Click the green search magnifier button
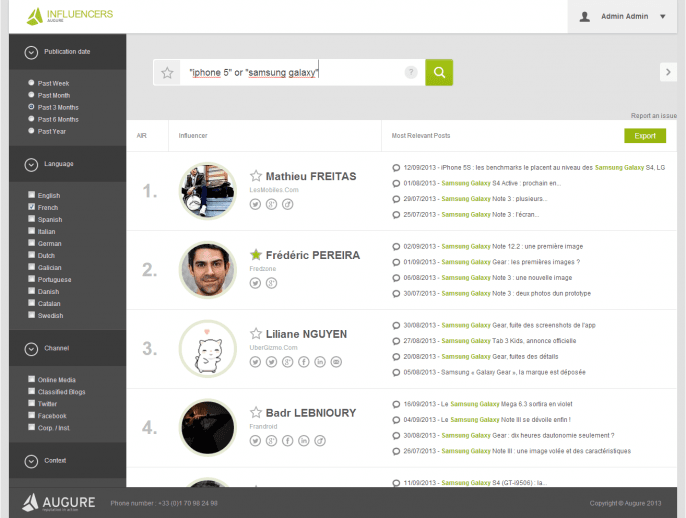The height and width of the screenshot is (518, 686). pyautogui.click(x=439, y=72)
